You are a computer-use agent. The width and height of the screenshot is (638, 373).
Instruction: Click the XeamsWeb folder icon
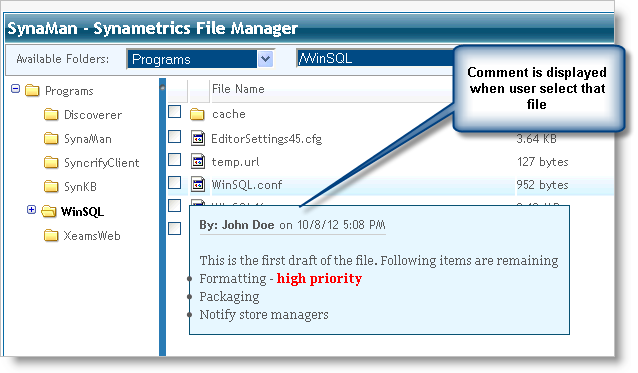51,235
